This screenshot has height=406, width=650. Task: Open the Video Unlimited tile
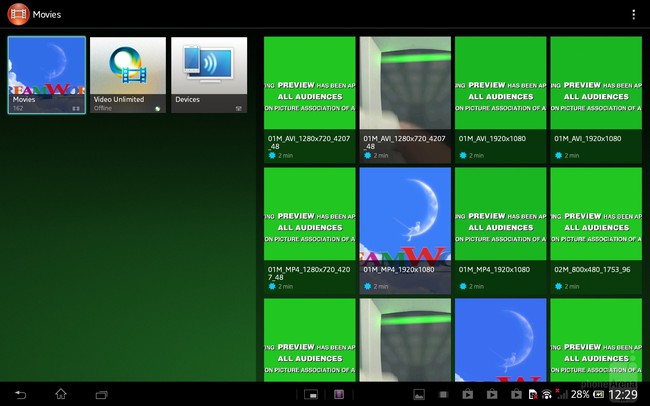click(x=128, y=75)
